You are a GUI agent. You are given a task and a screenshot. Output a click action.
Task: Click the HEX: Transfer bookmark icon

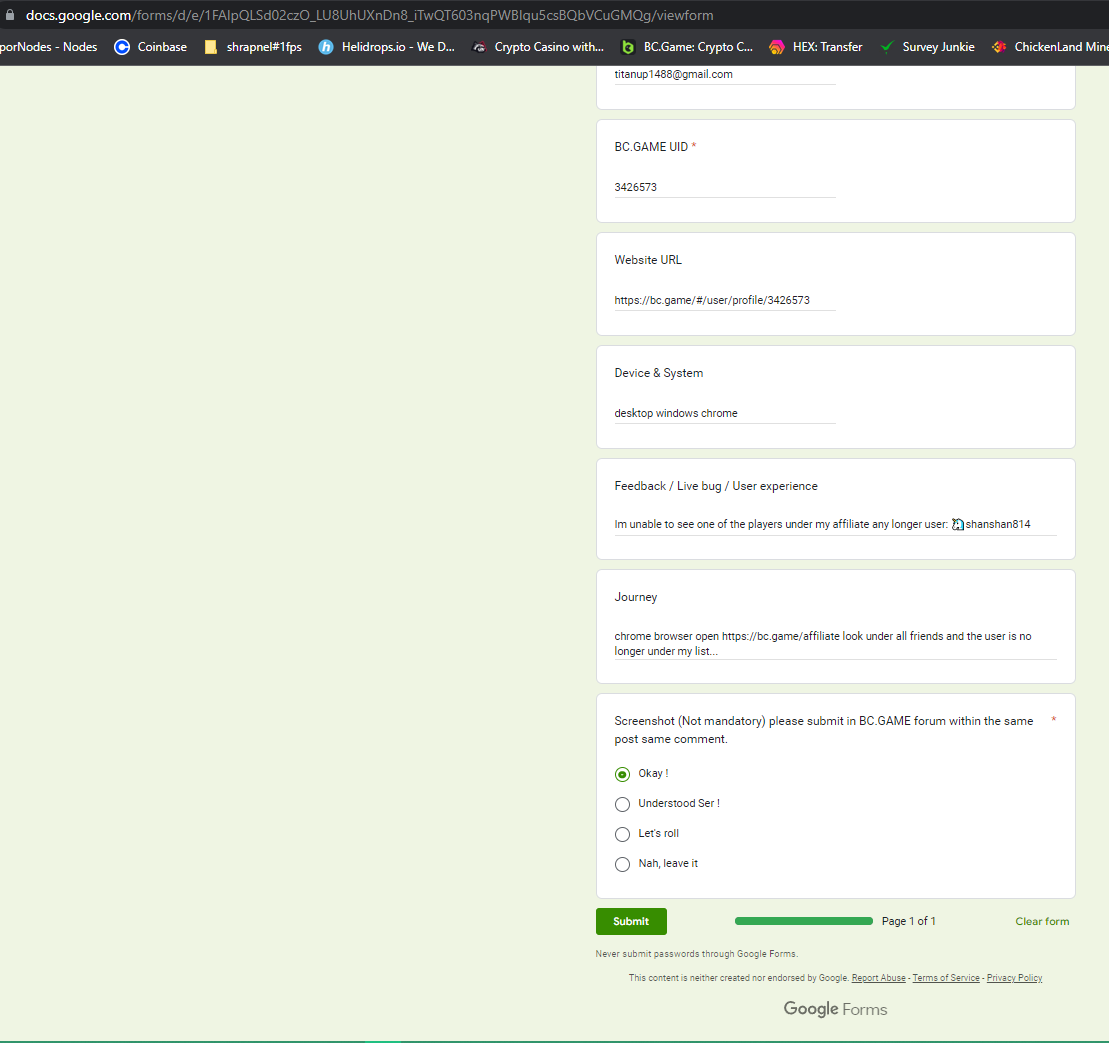coord(777,47)
